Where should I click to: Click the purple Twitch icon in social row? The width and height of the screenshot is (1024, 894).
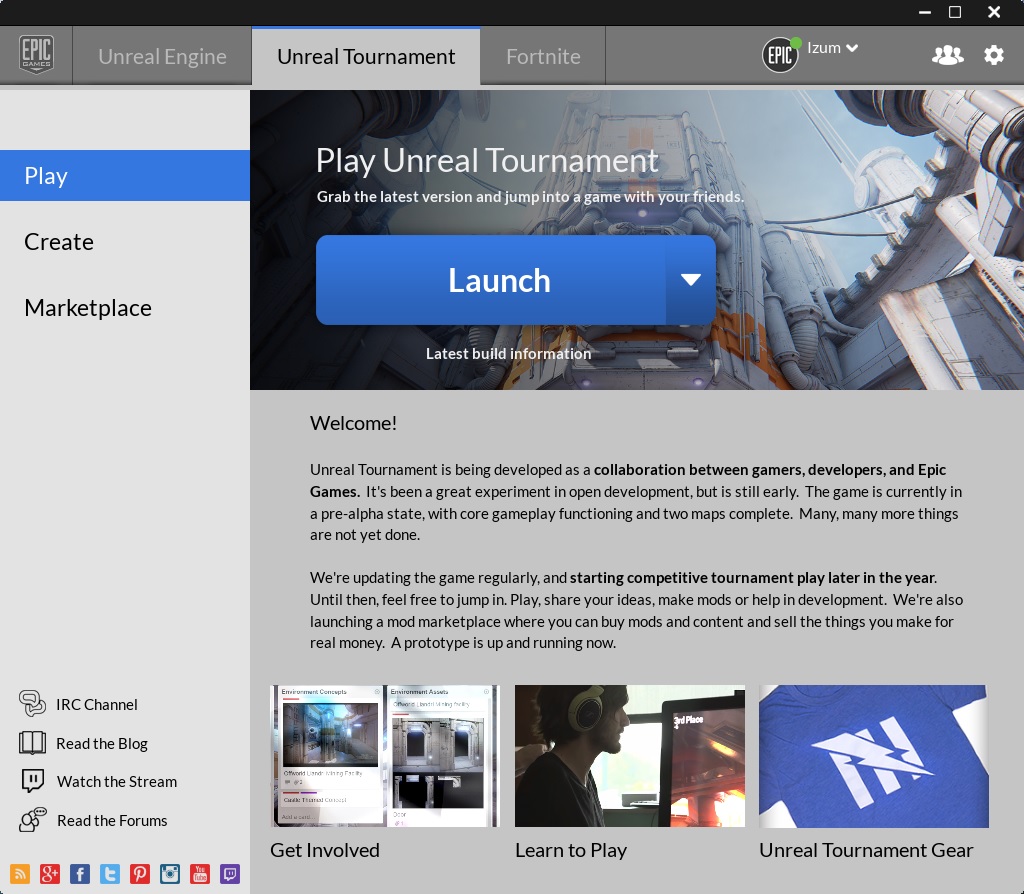click(230, 874)
